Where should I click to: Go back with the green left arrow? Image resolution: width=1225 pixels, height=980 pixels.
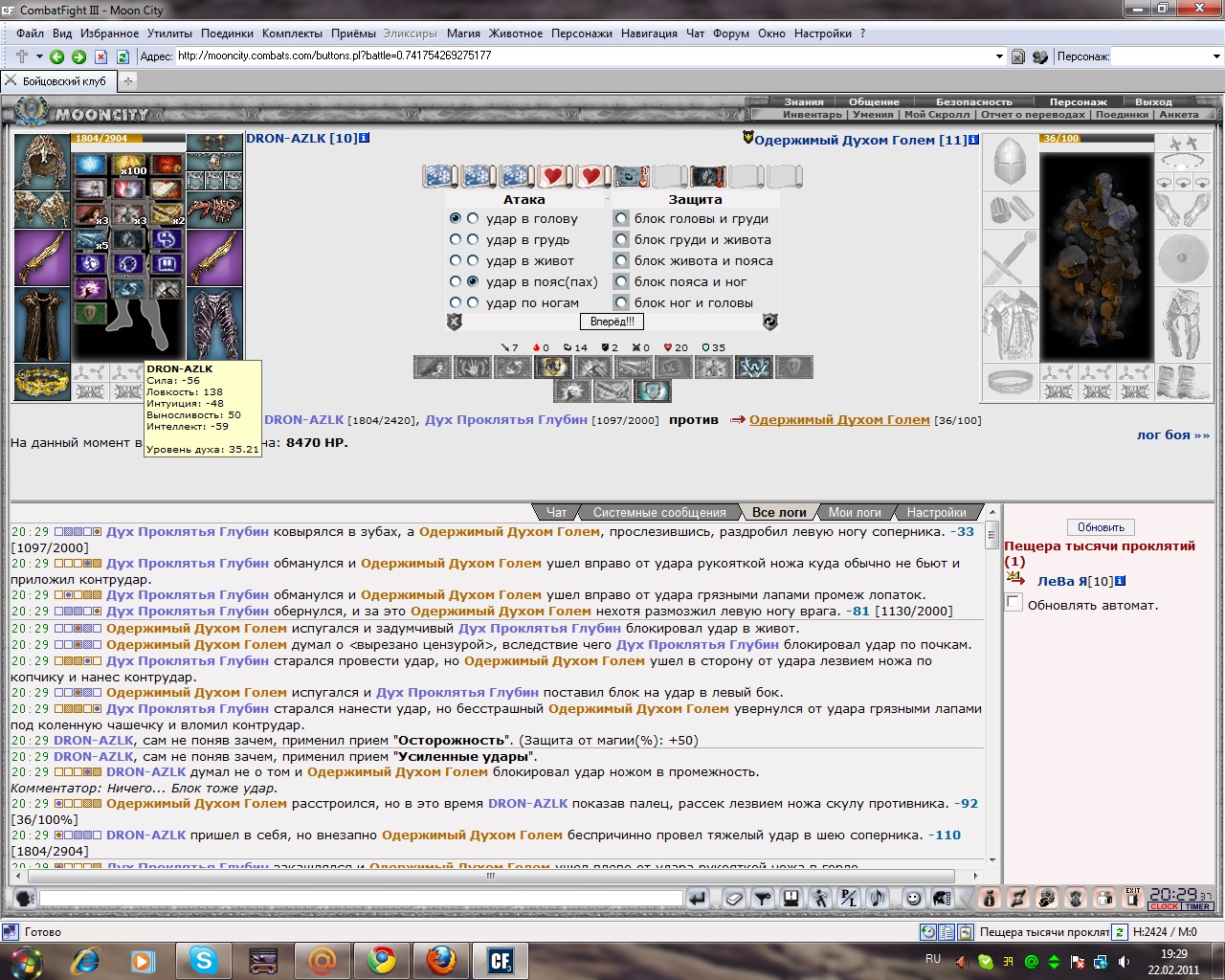(57, 56)
